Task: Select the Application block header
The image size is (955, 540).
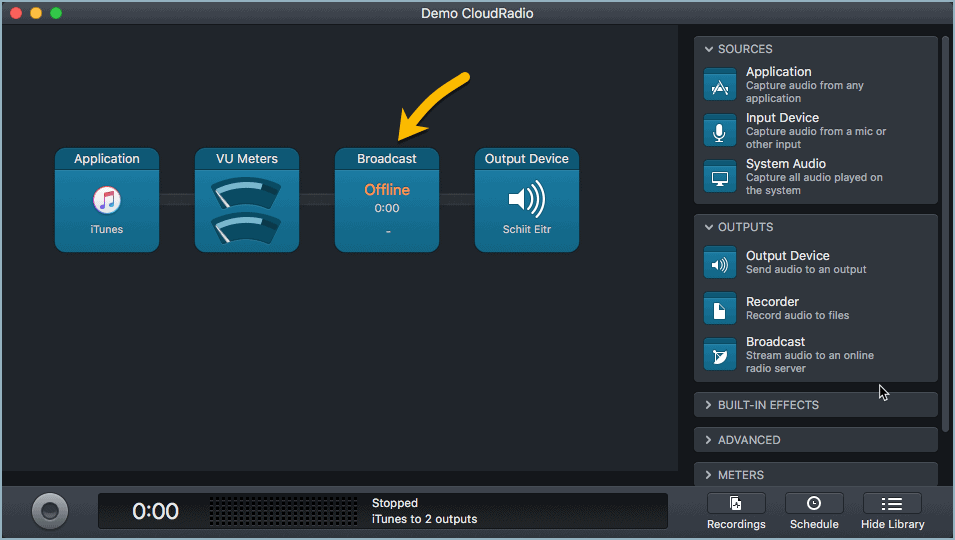Action: pos(107,159)
